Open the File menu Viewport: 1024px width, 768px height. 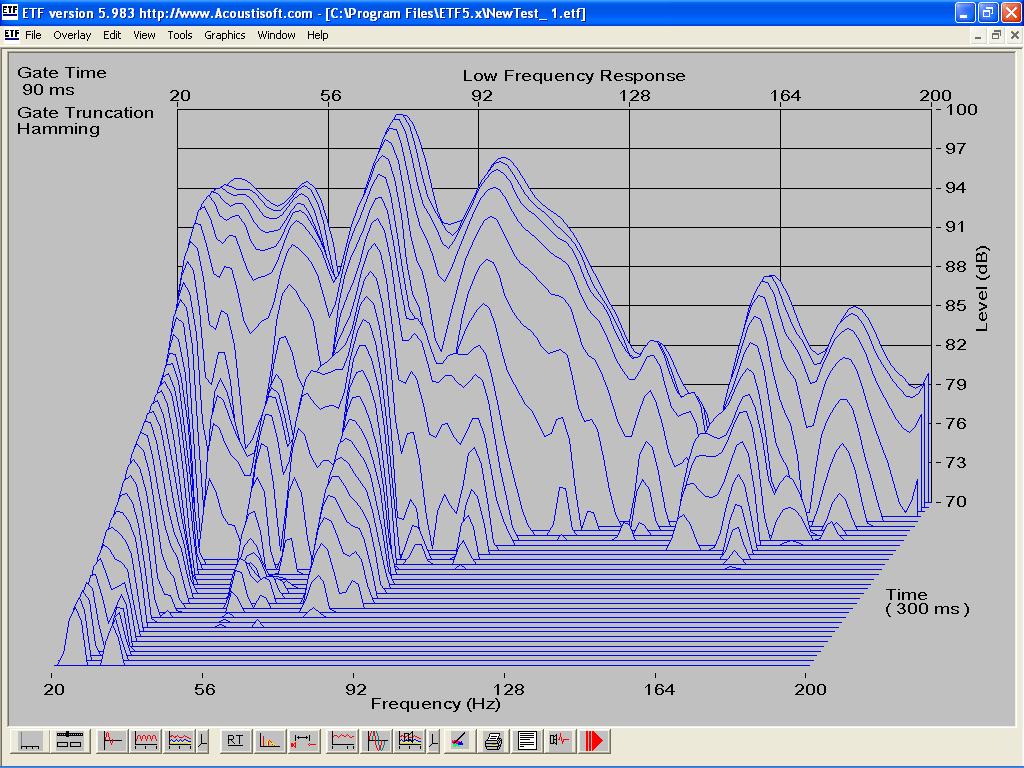(33, 35)
